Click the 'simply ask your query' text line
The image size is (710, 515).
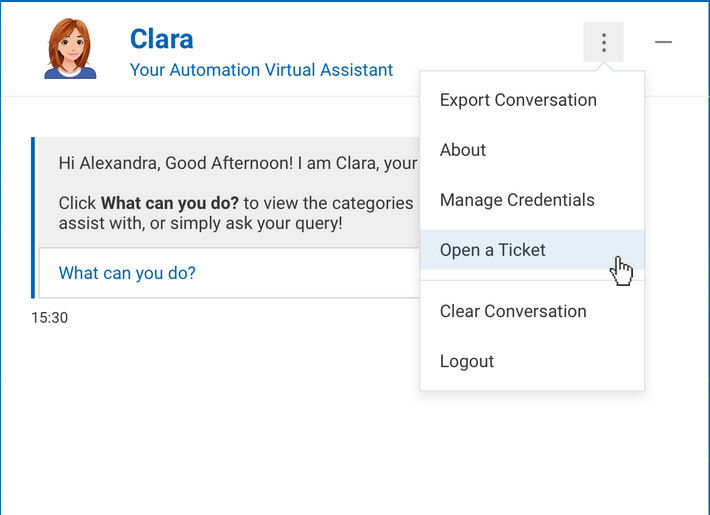click(x=200, y=223)
